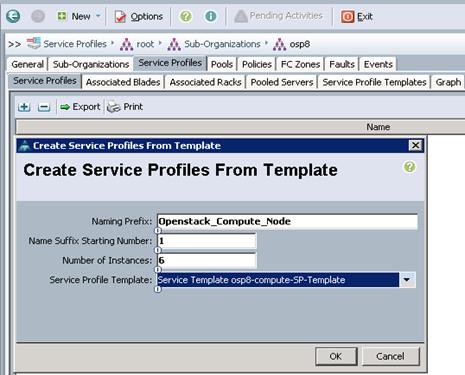The width and height of the screenshot is (465, 375).
Task: Click the Export button
Action: click(x=80, y=107)
